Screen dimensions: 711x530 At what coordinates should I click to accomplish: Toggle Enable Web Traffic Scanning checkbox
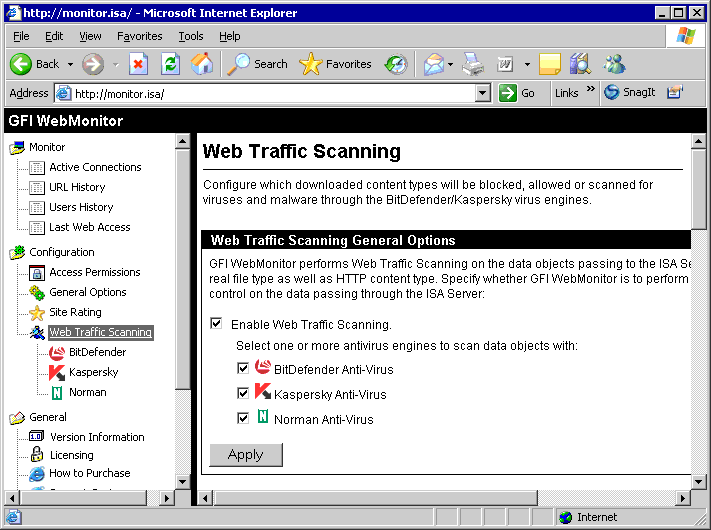pyautogui.click(x=216, y=324)
